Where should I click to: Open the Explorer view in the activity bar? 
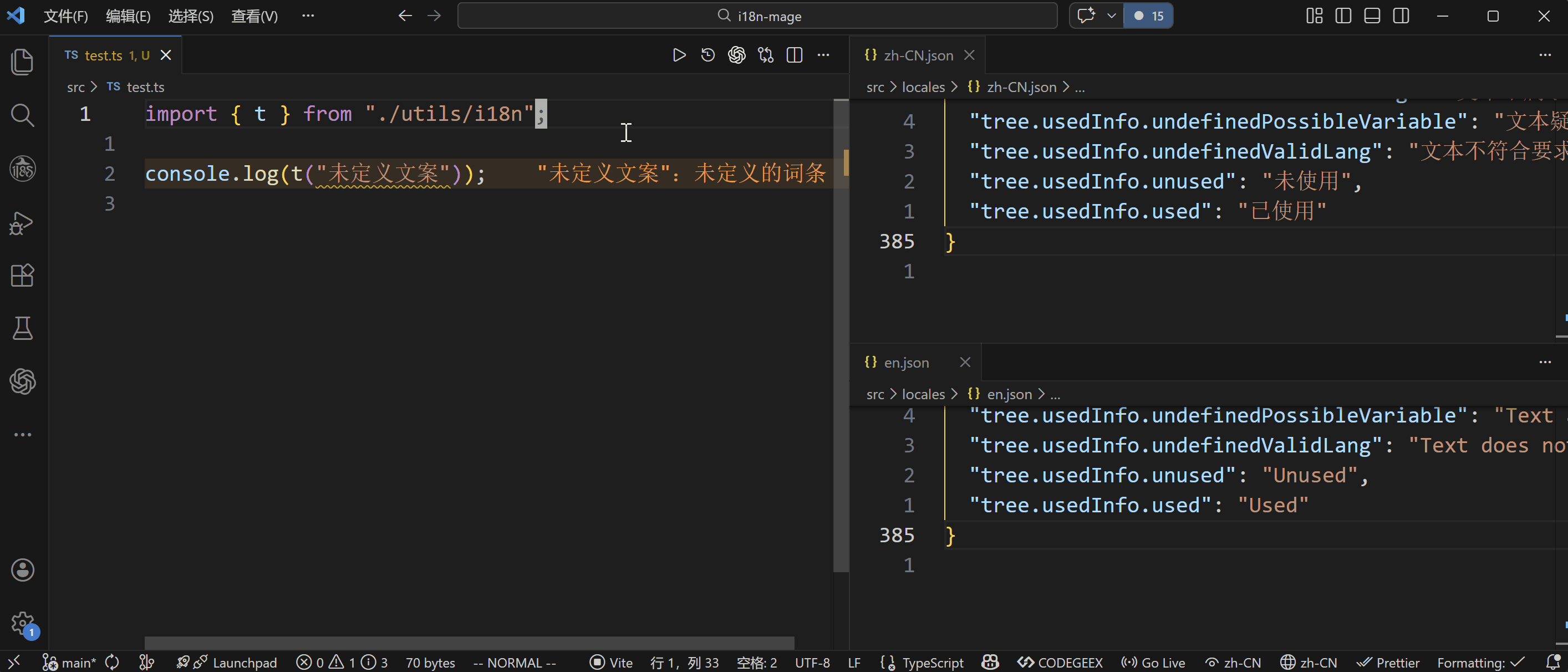(x=23, y=62)
